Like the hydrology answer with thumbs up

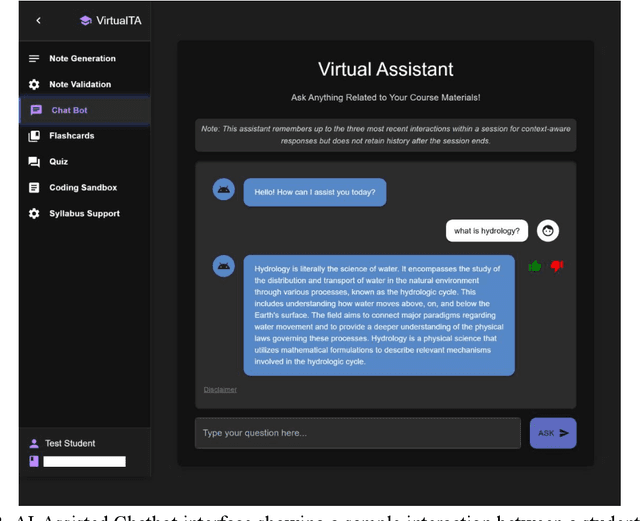coord(534,266)
